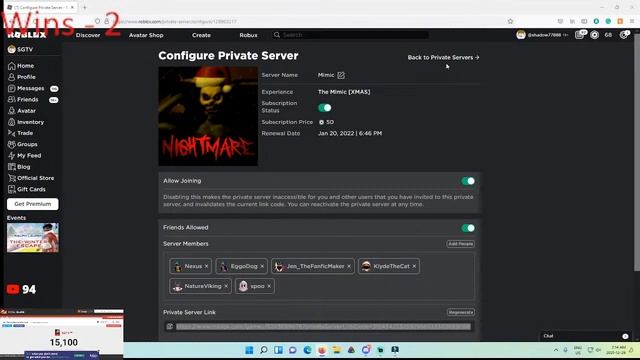Screen dimensions: 640x360
Task: Open Inventory in the sidebar
Action: 26,122
